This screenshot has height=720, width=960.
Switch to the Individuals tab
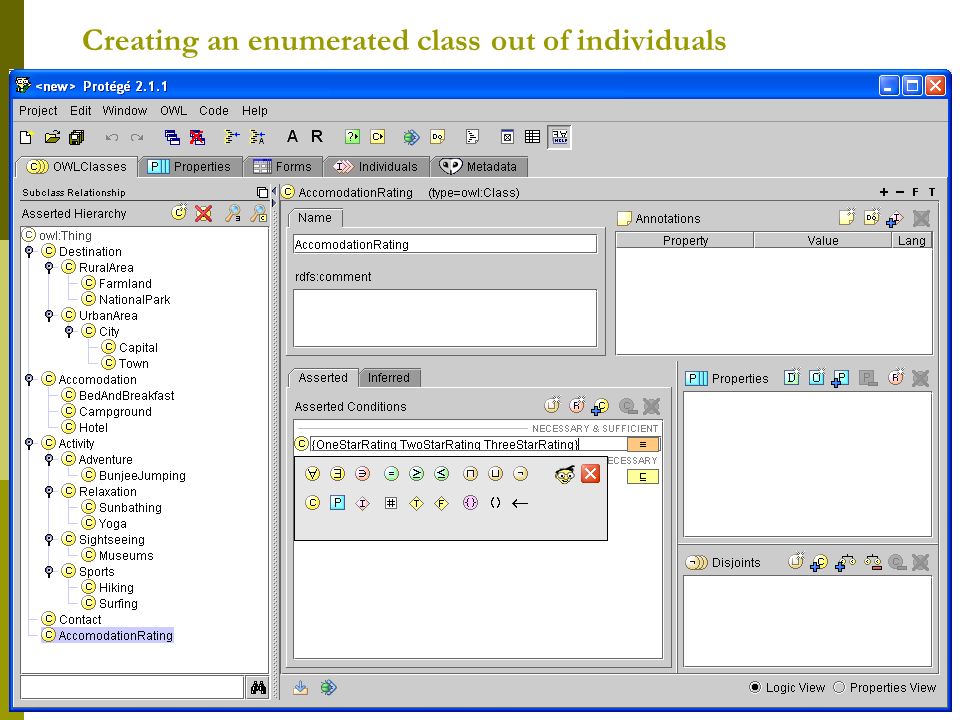376,167
